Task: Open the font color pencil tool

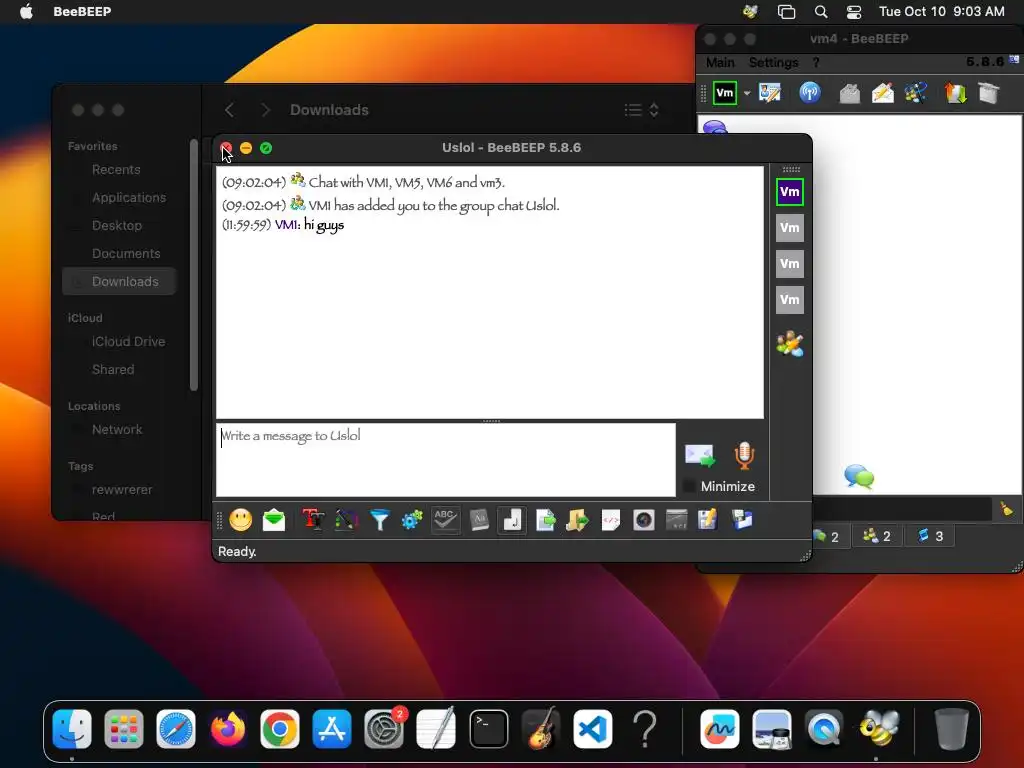Action: [x=347, y=520]
